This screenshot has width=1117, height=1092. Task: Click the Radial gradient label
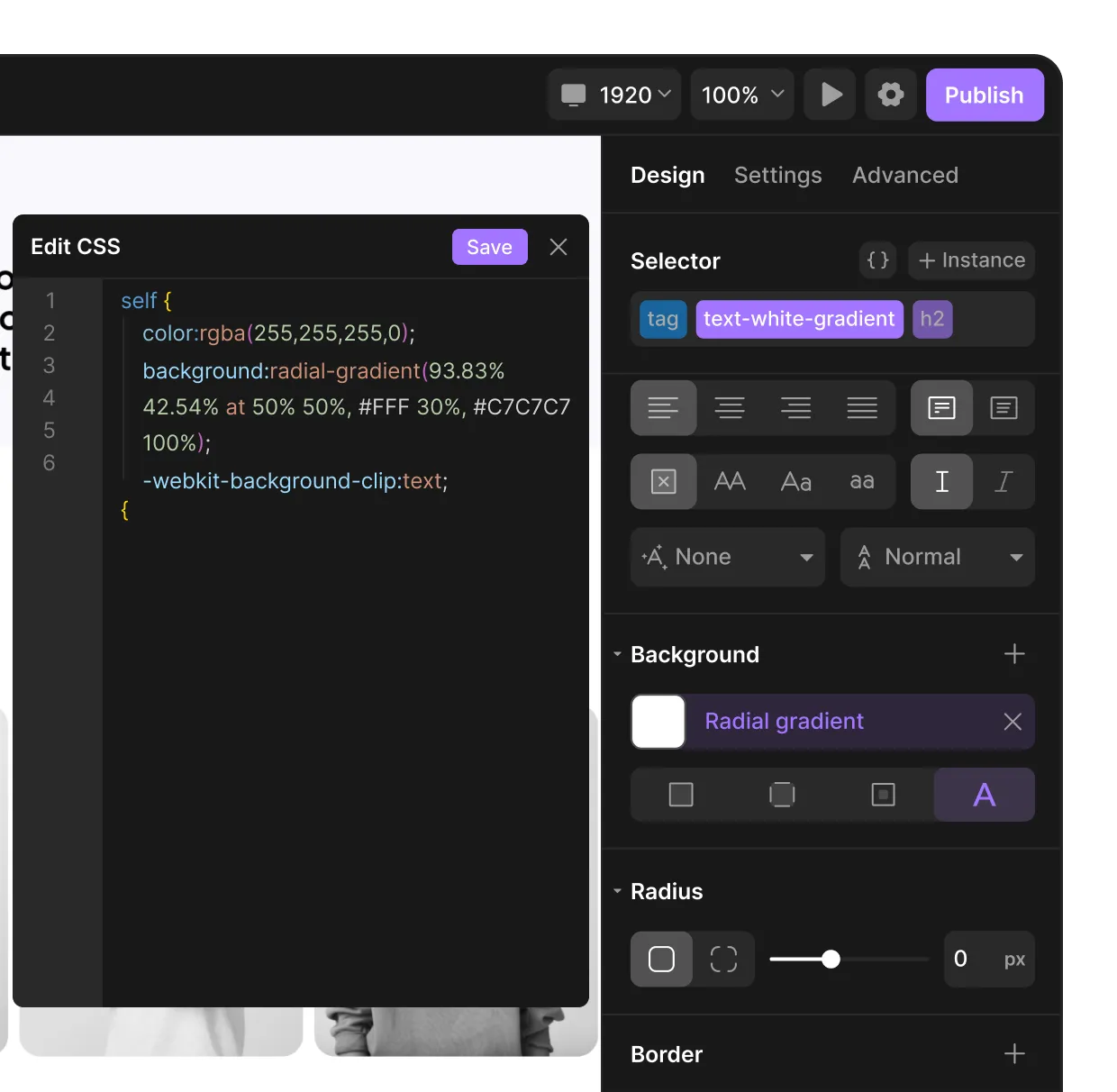point(784,722)
